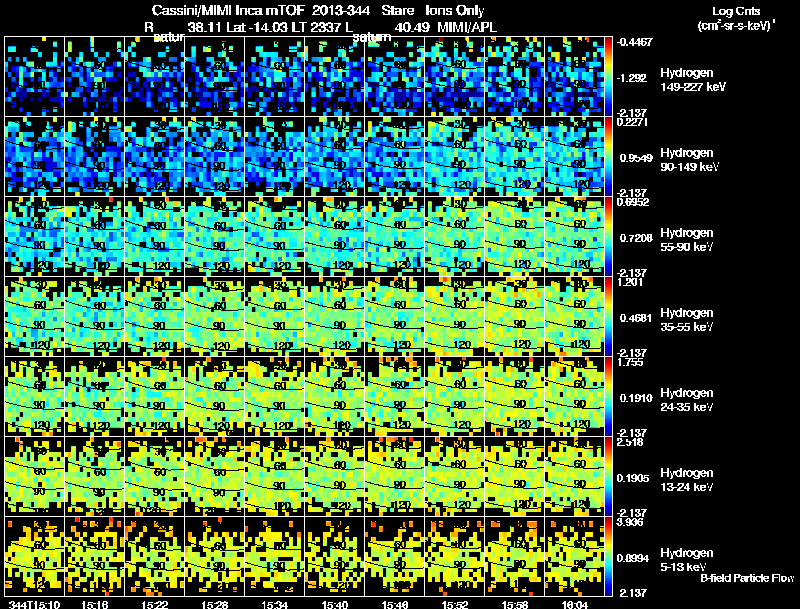Click the '3.936' colorbar value

click(x=631, y=522)
